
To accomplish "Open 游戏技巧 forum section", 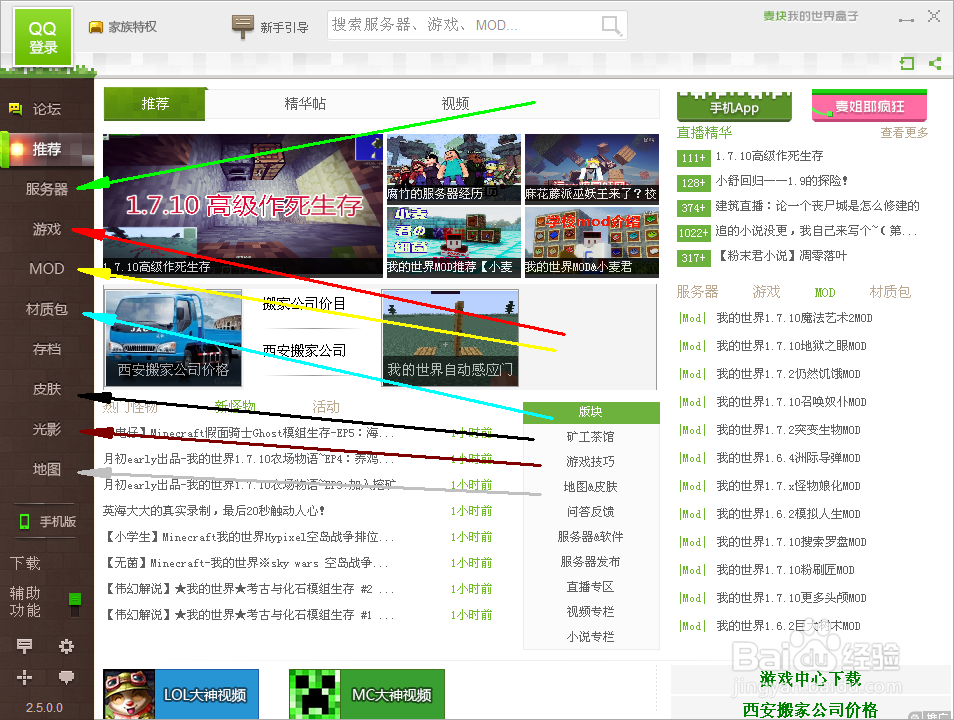I will point(590,462).
